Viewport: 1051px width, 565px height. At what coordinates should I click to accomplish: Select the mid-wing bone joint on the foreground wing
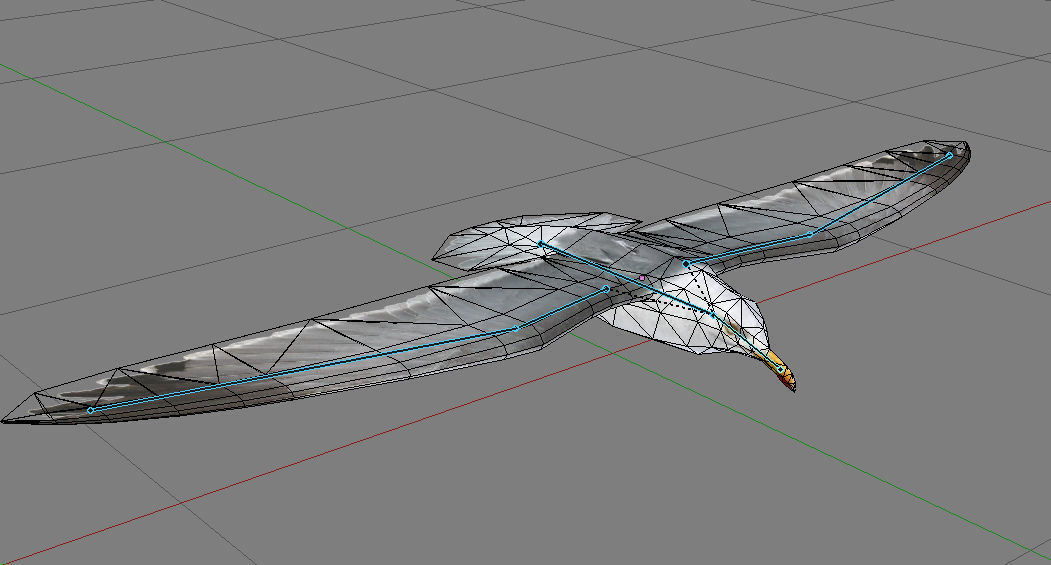tap(515, 328)
